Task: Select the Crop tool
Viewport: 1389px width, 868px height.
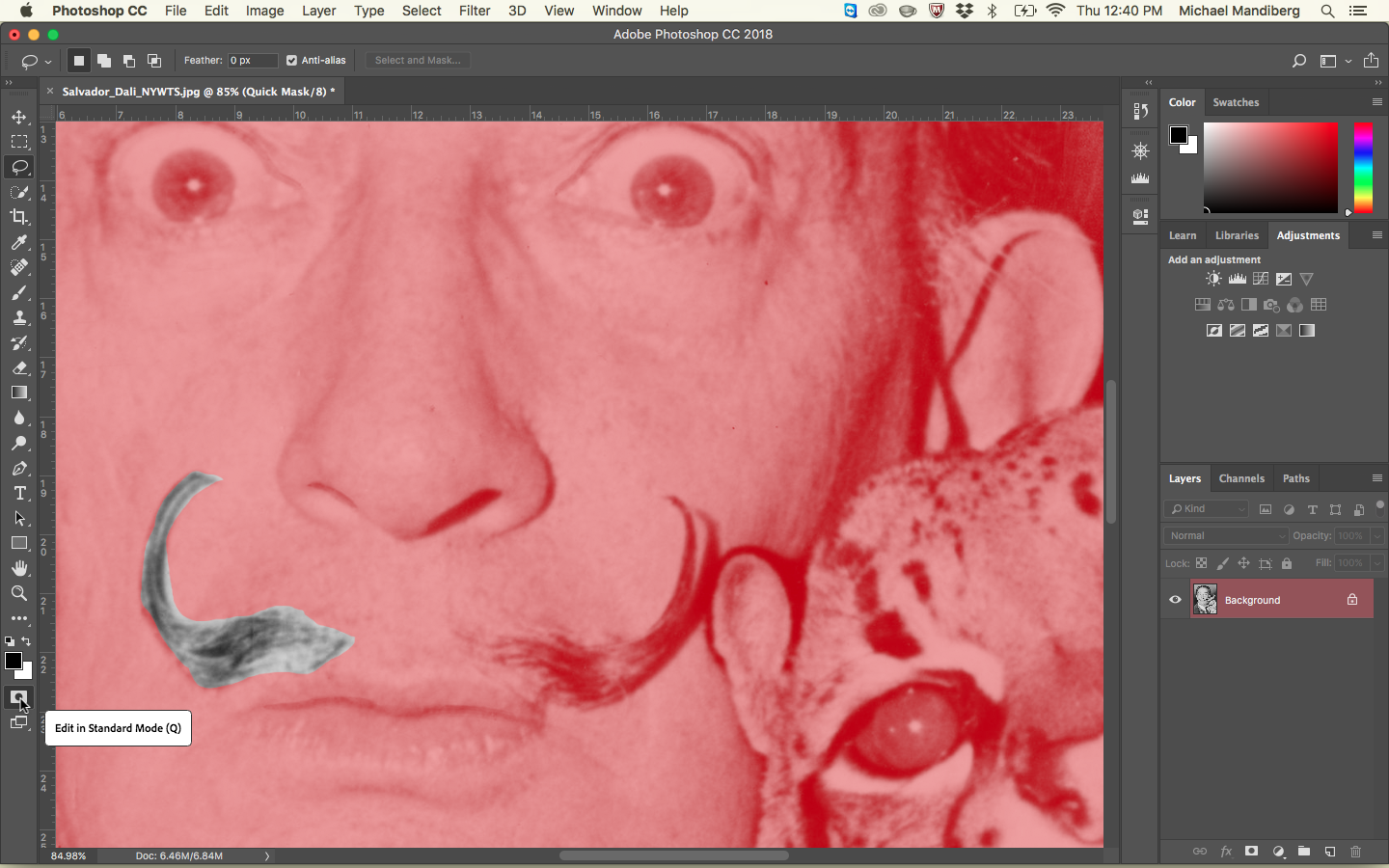Action: 19,217
